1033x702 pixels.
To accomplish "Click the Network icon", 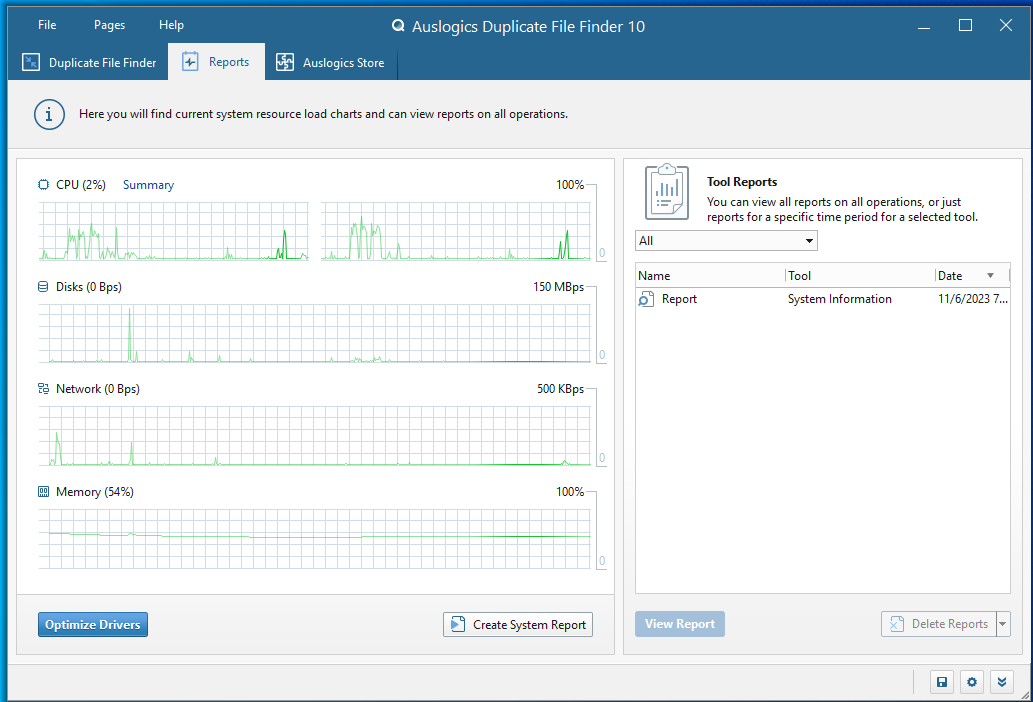I will (43, 389).
